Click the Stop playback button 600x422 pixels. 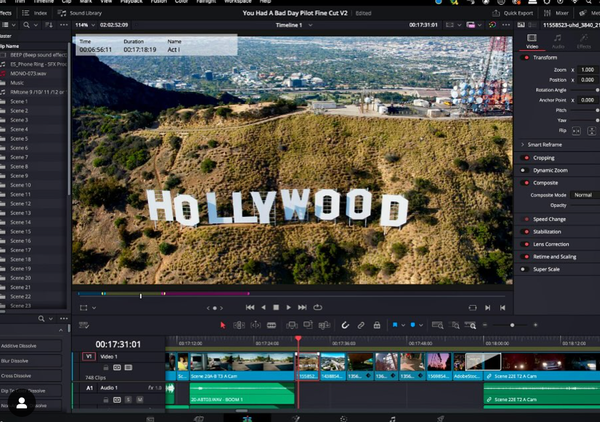pos(276,307)
